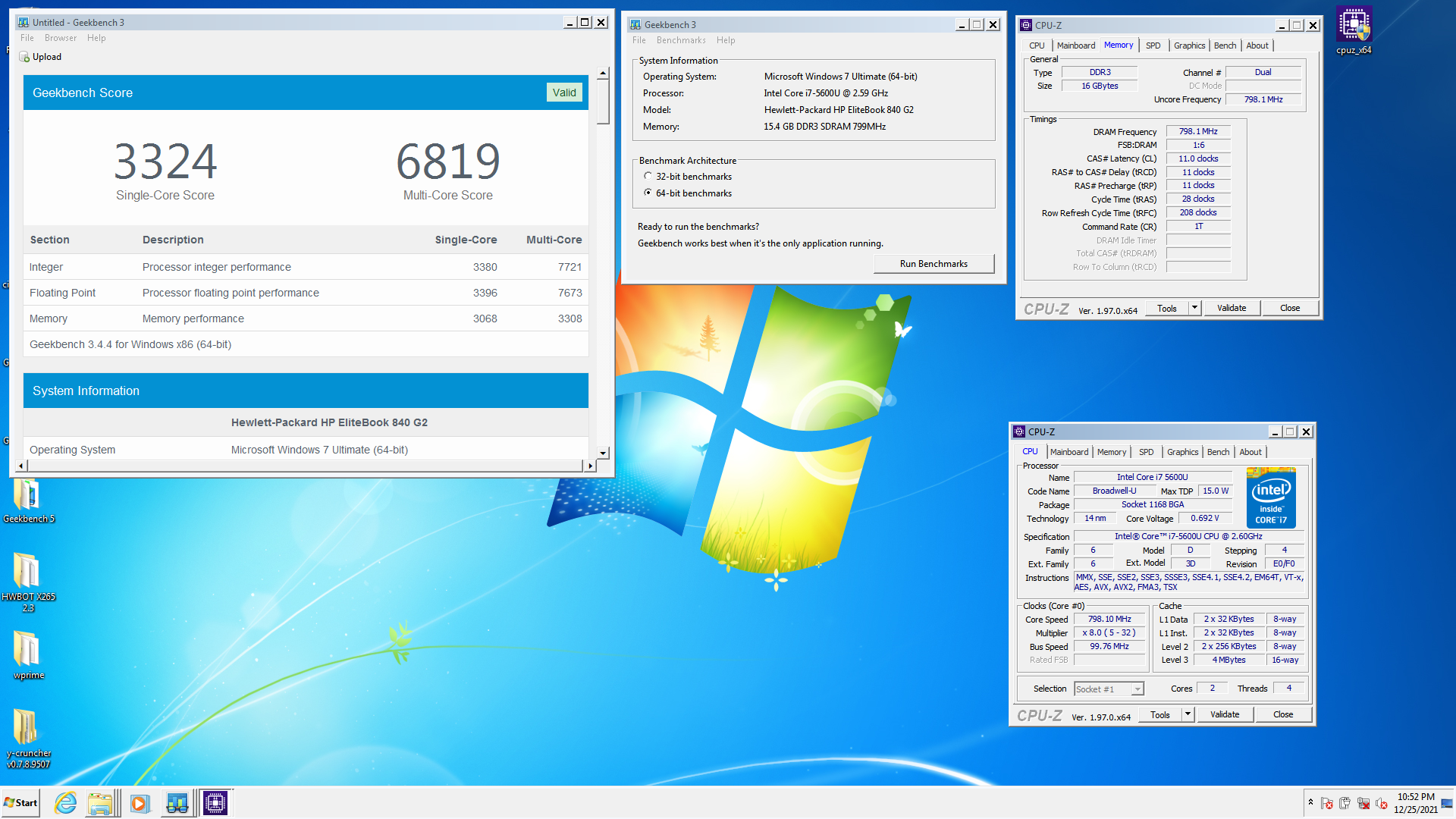Click the power/device tray icon

pyautogui.click(x=1345, y=803)
